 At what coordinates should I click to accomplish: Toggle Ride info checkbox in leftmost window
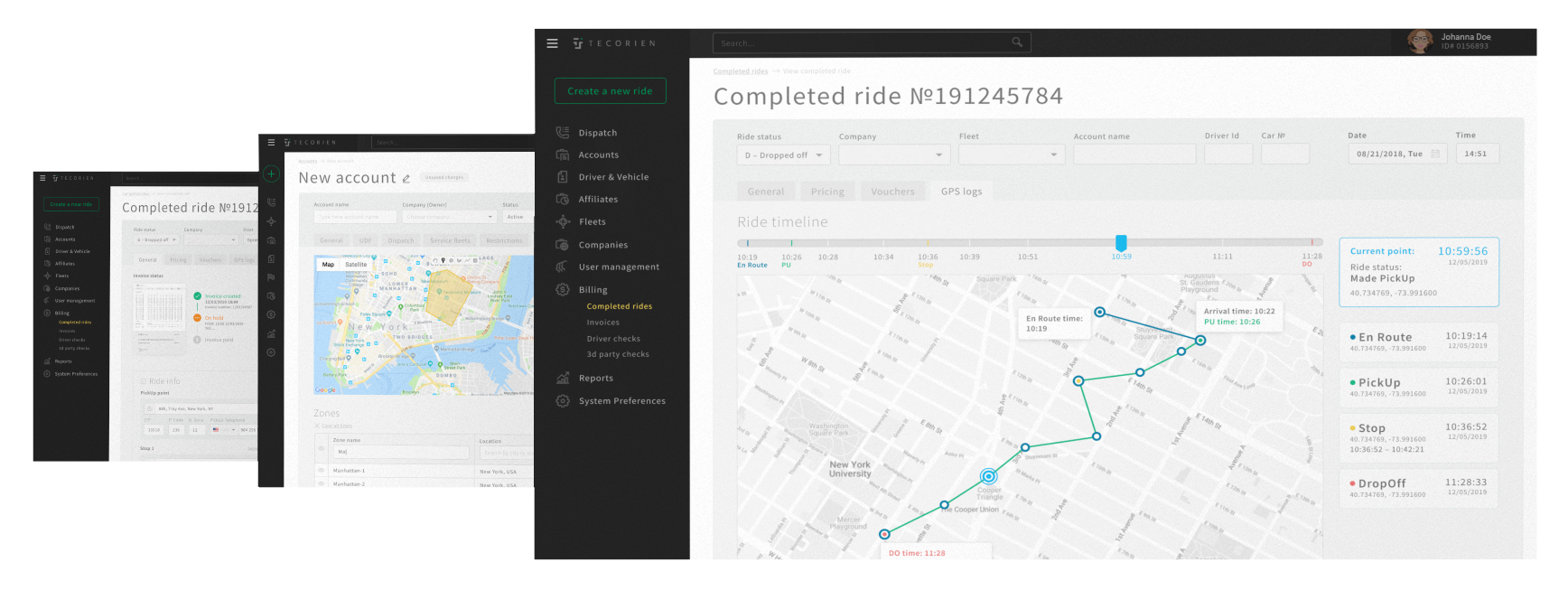tap(143, 381)
